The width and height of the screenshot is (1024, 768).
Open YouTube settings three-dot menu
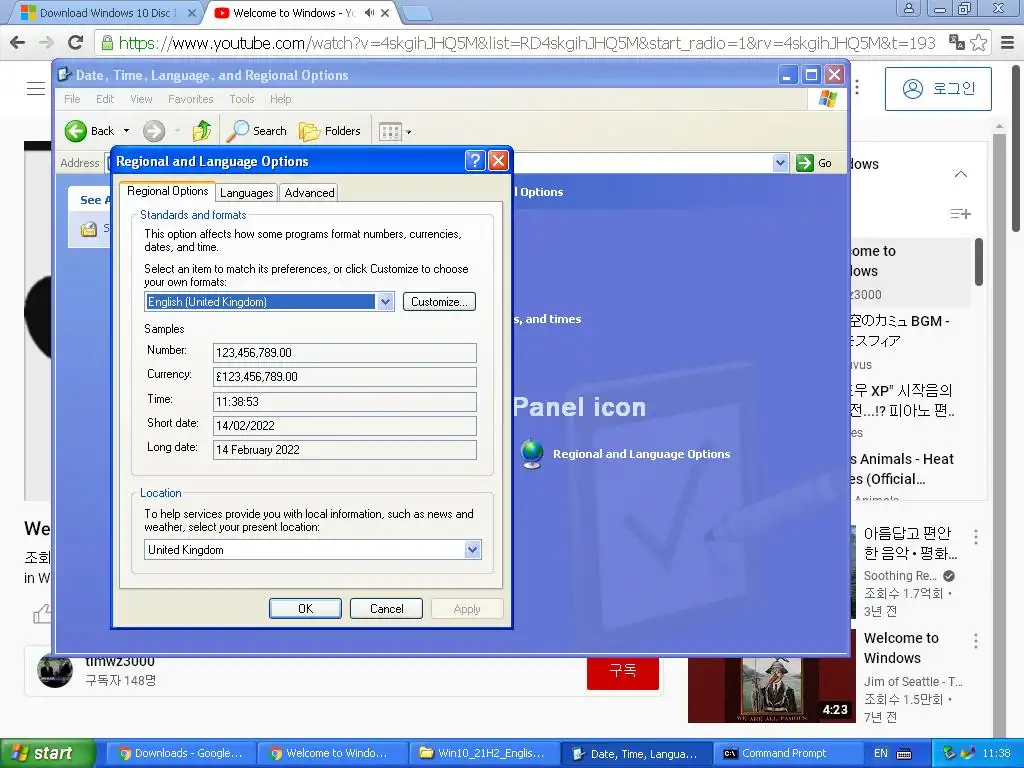pos(857,87)
